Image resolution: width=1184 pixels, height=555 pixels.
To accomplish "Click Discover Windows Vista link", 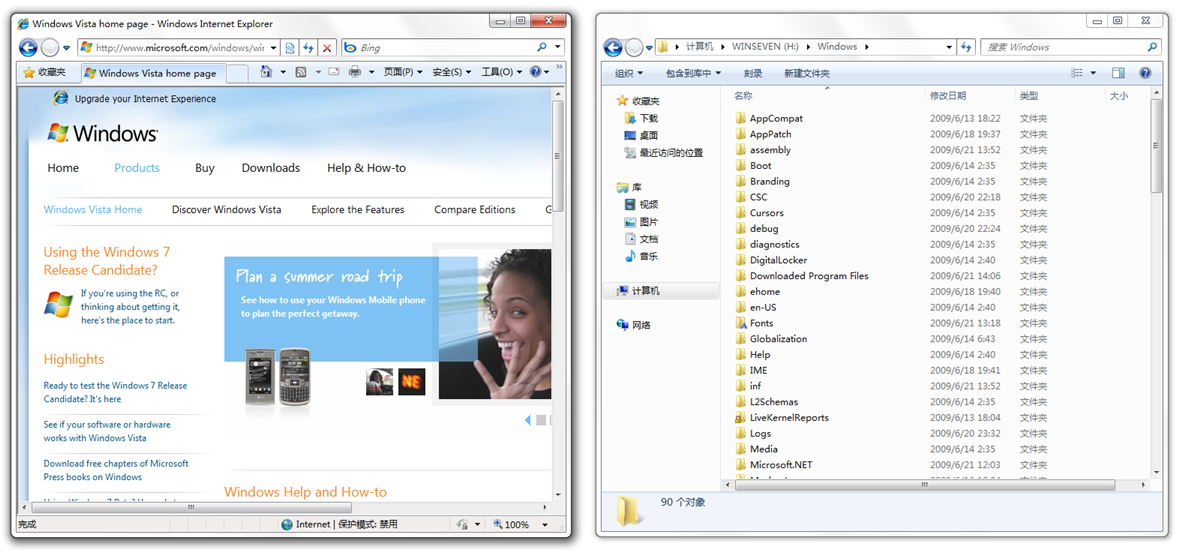I will tap(227, 210).
